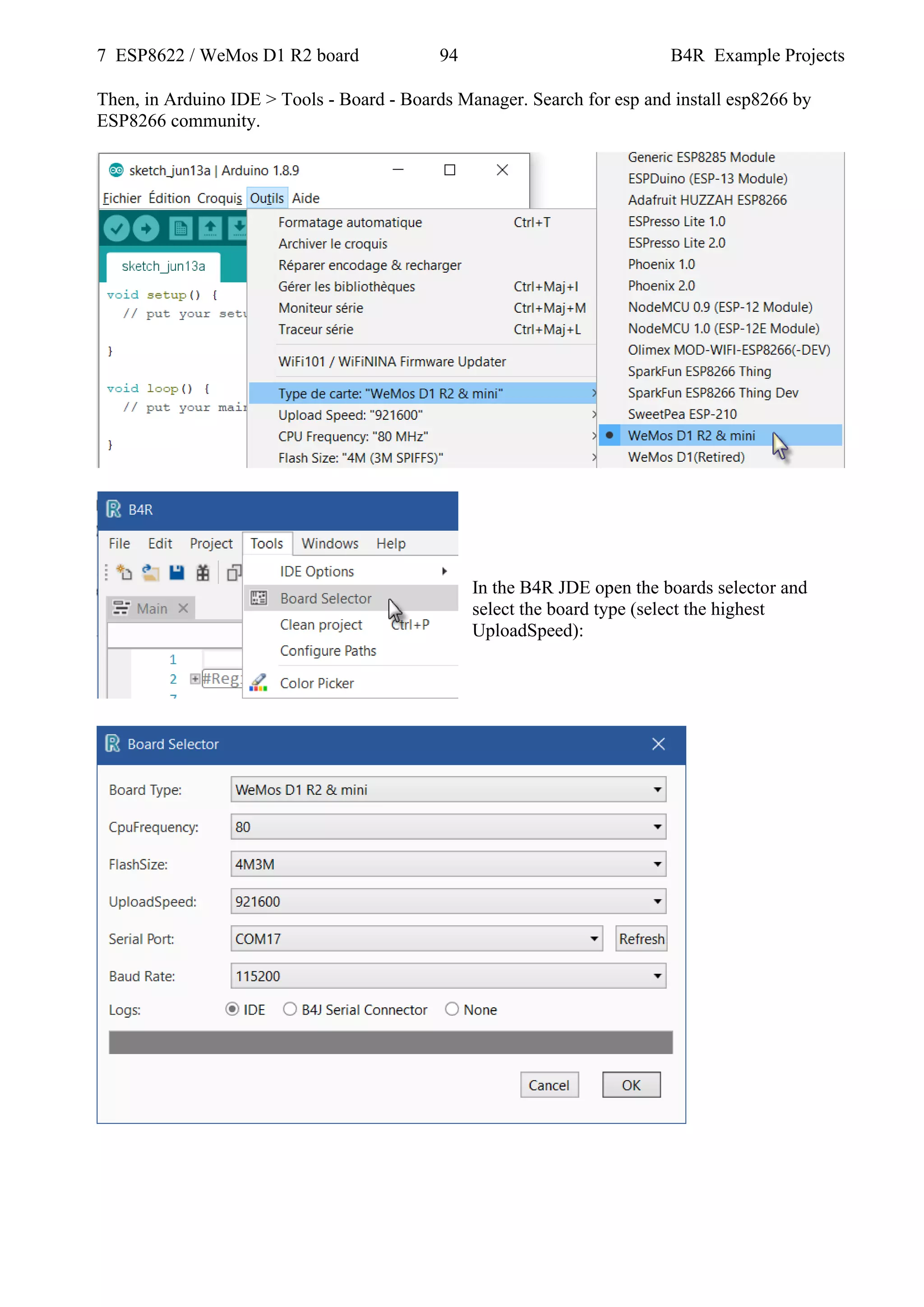Choose Configure Paths menu entry
924x1307 pixels.
pos(351,651)
